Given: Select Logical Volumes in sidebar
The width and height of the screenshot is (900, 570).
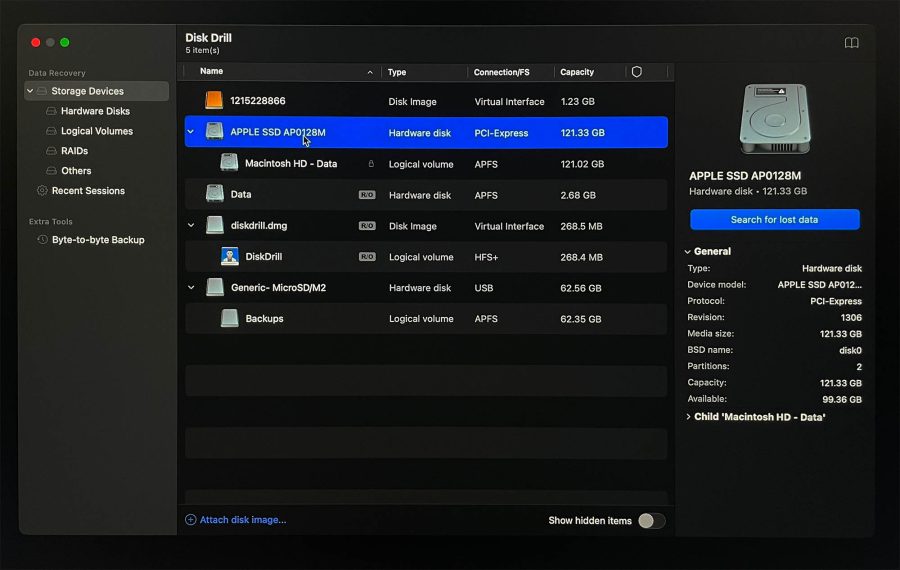Looking at the screenshot, I should click(x=97, y=131).
